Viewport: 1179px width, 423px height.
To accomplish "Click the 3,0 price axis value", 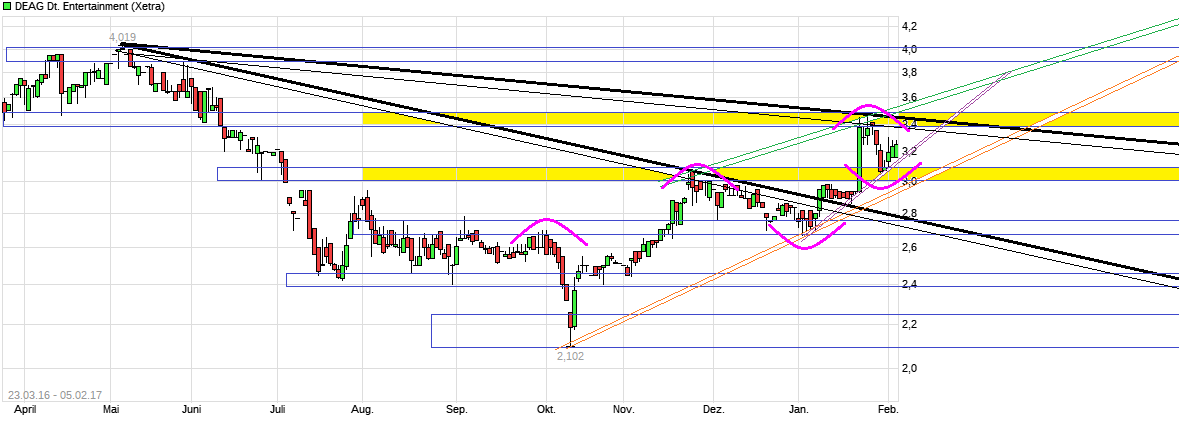I will pos(909,181).
